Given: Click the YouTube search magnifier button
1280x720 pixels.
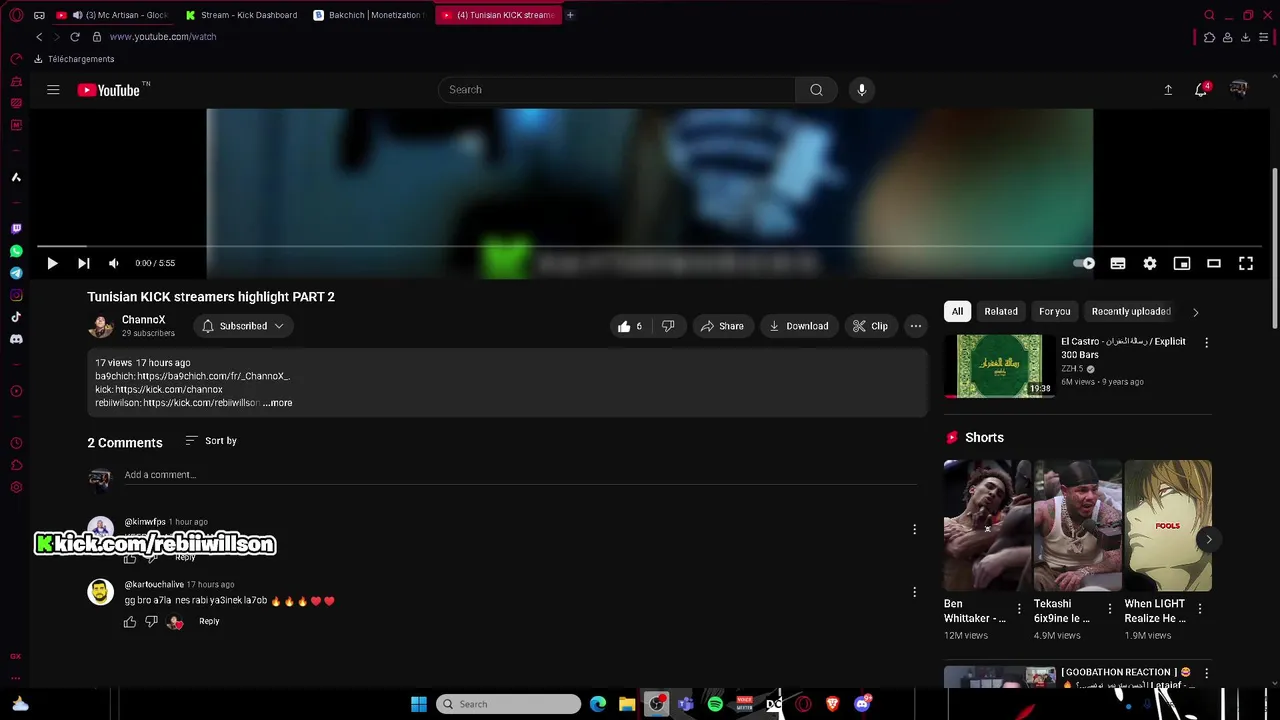Looking at the screenshot, I should tap(817, 90).
